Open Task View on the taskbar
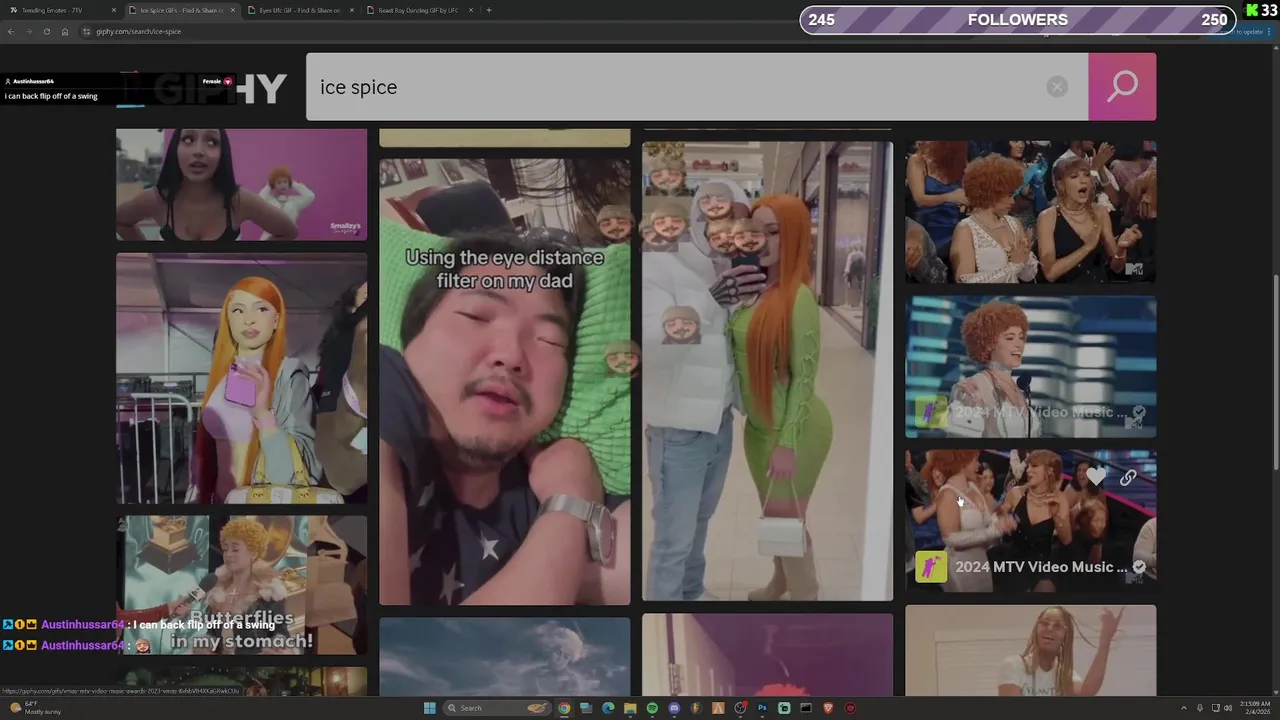This screenshot has height=720, width=1280. click(x=586, y=708)
